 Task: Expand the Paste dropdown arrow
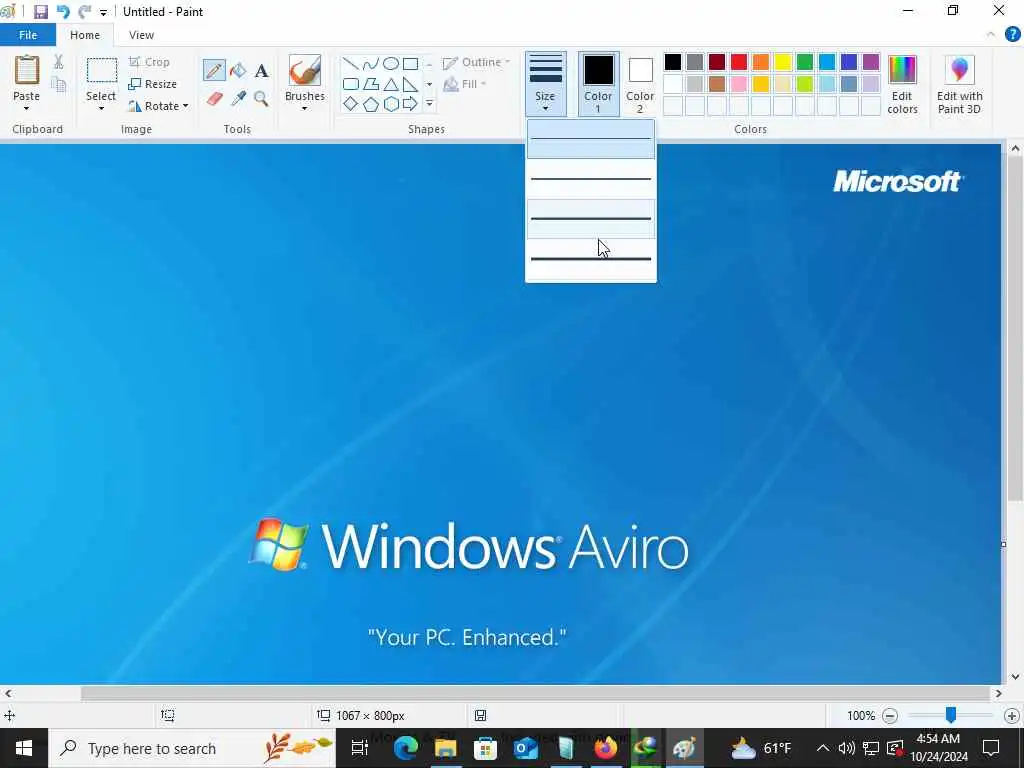point(27,108)
